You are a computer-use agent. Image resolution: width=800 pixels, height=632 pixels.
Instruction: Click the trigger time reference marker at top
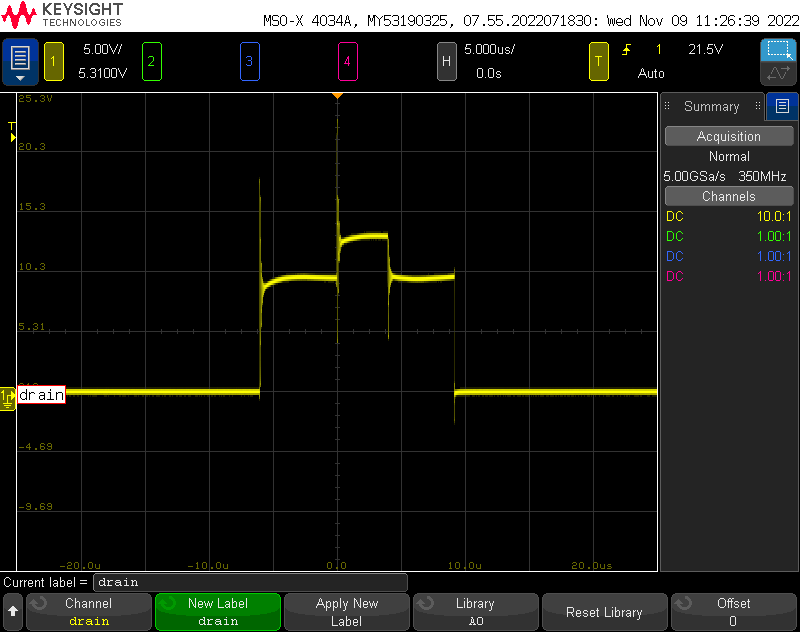[338, 95]
